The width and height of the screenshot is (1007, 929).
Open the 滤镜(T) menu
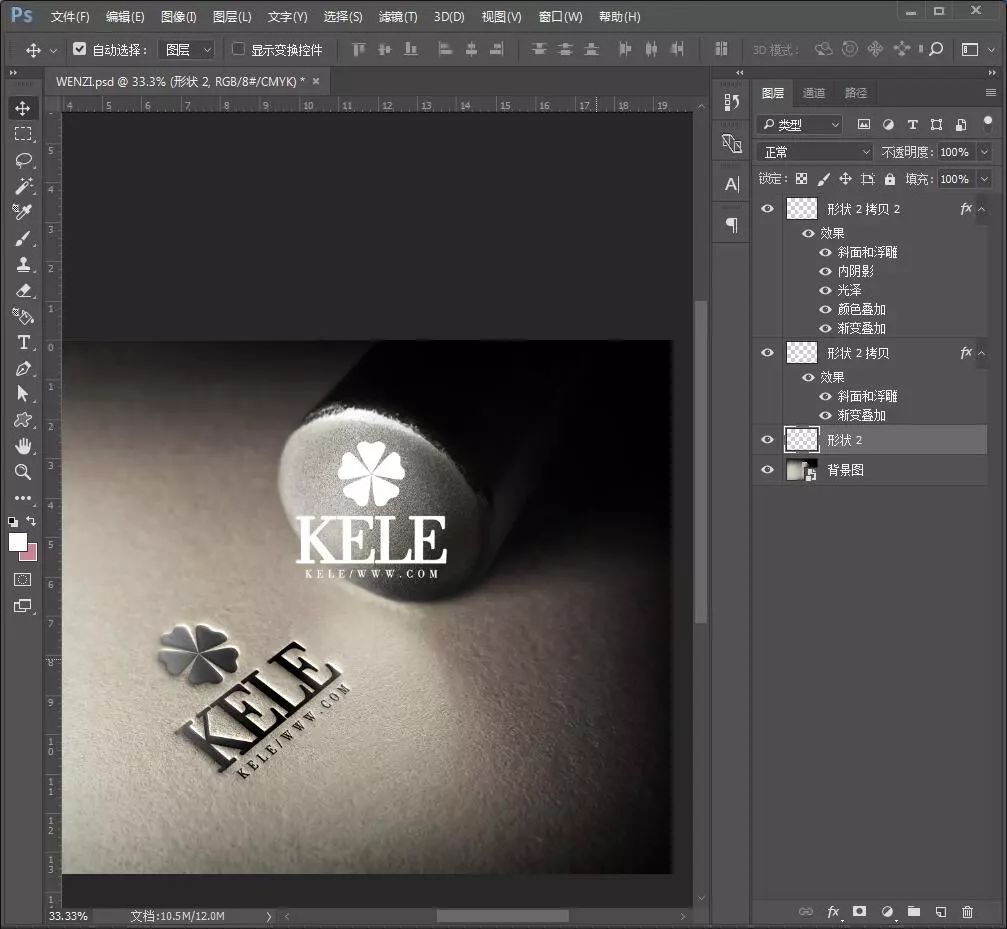point(398,17)
